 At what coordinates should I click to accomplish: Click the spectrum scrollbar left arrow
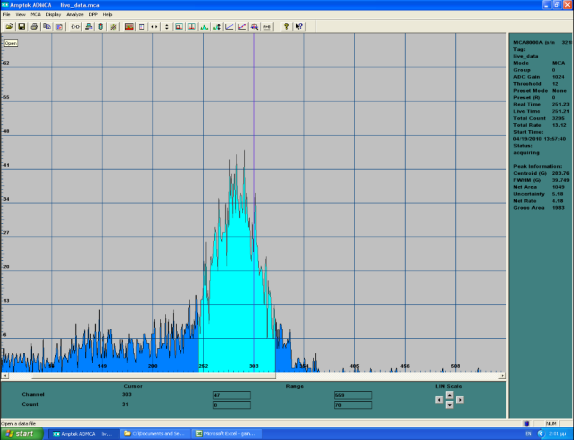pyautogui.click(x=5, y=376)
